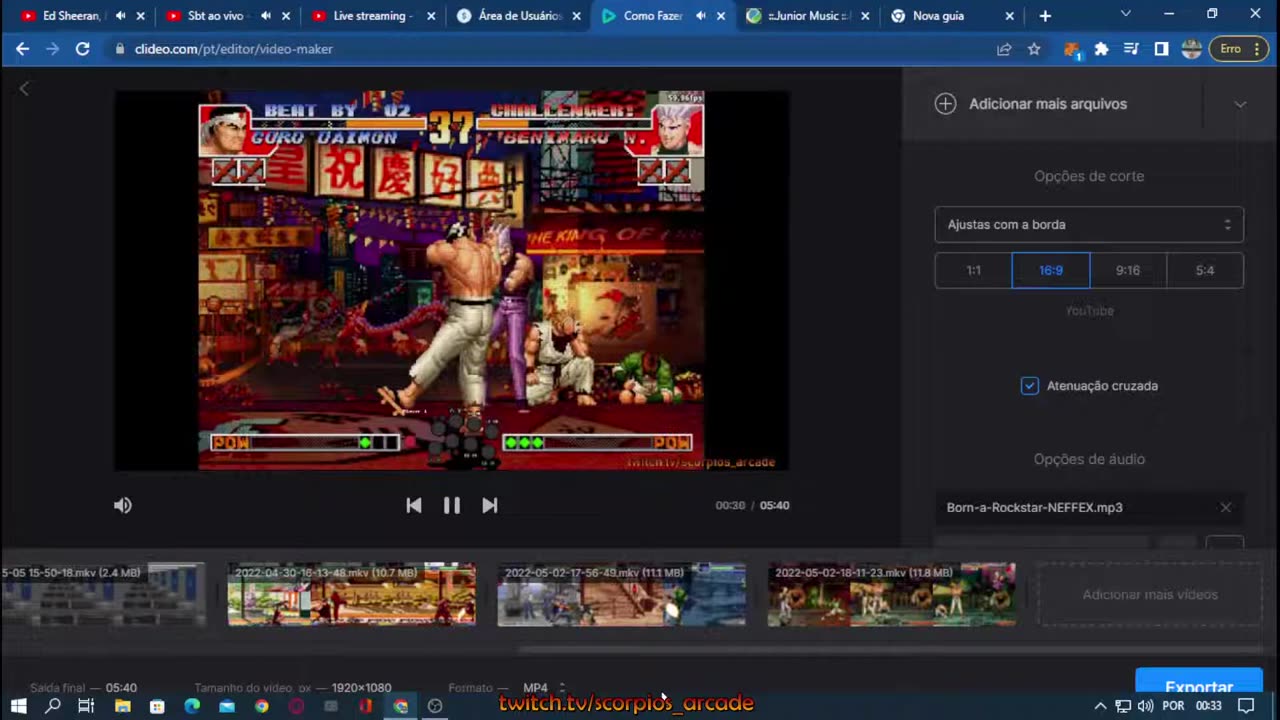Viewport: 1280px width, 720px height.
Task: Select the 2022-05-02-17-56-49.mkv clip thumbnail
Action: (622, 595)
